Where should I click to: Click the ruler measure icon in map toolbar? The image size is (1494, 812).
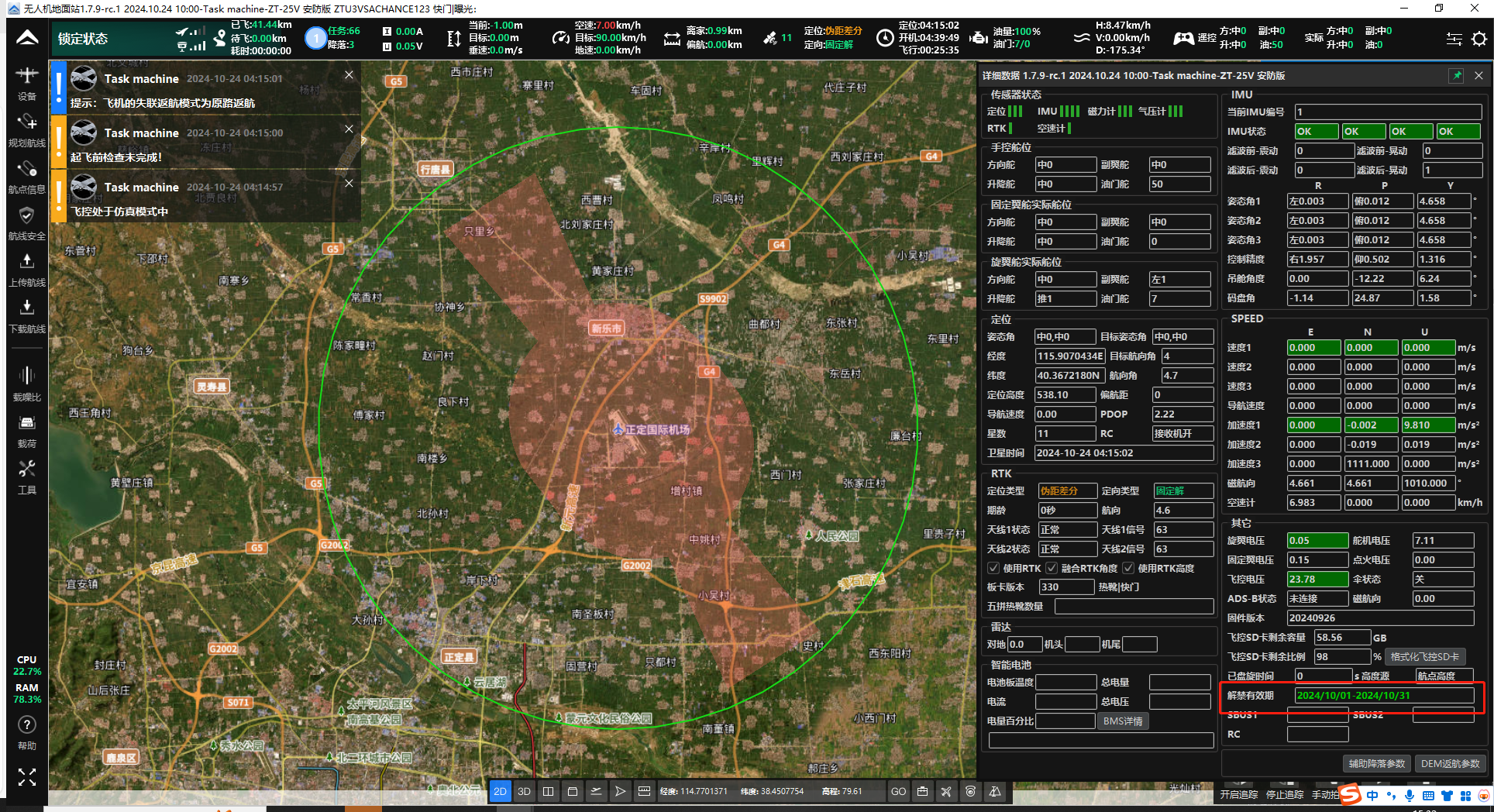(x=644, y=791)
